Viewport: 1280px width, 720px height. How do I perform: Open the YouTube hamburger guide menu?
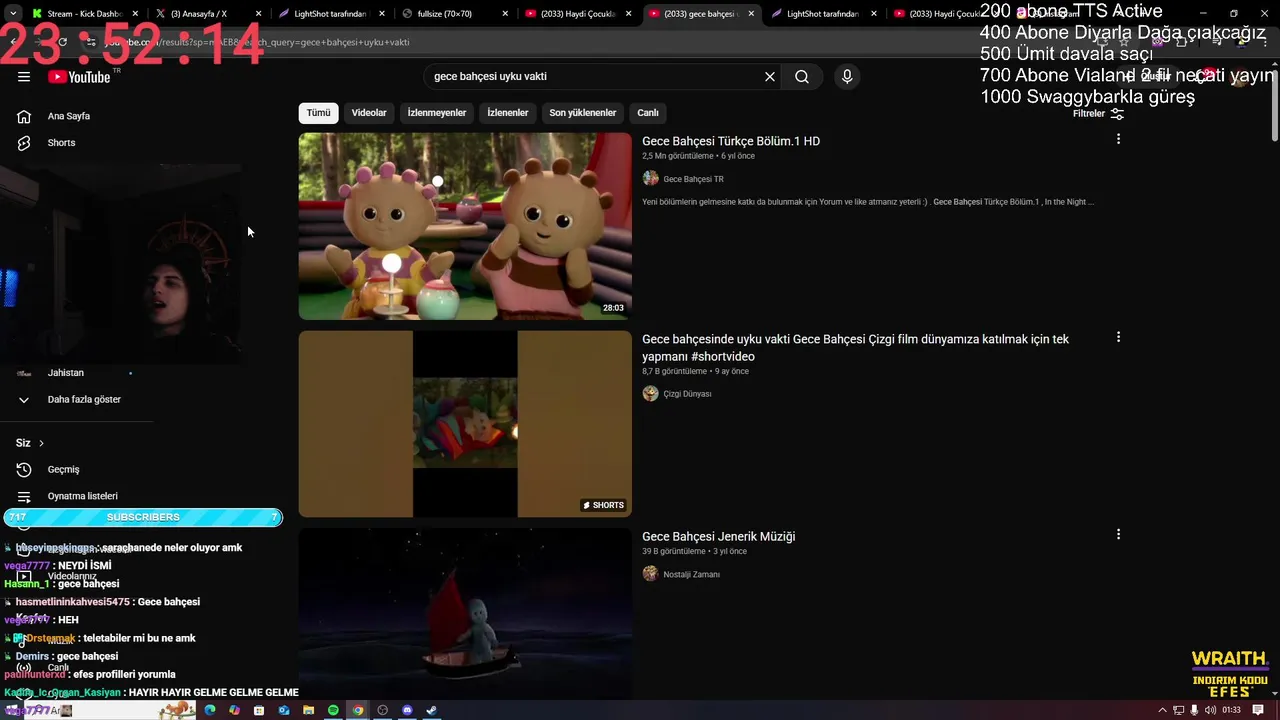[24, 77]
